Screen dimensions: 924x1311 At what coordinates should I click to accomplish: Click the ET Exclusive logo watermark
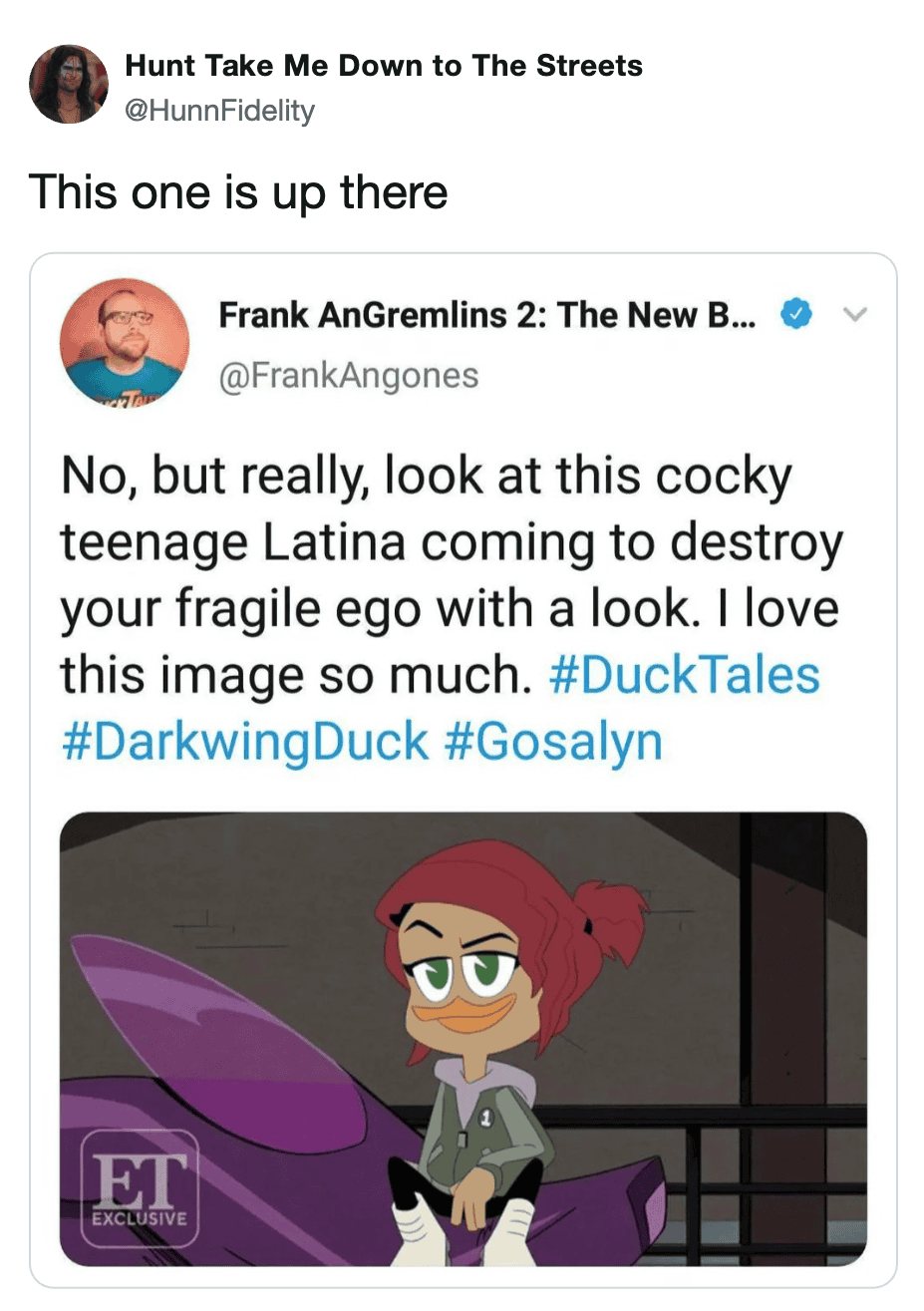pyautogui.click(x=139, y=1188)
